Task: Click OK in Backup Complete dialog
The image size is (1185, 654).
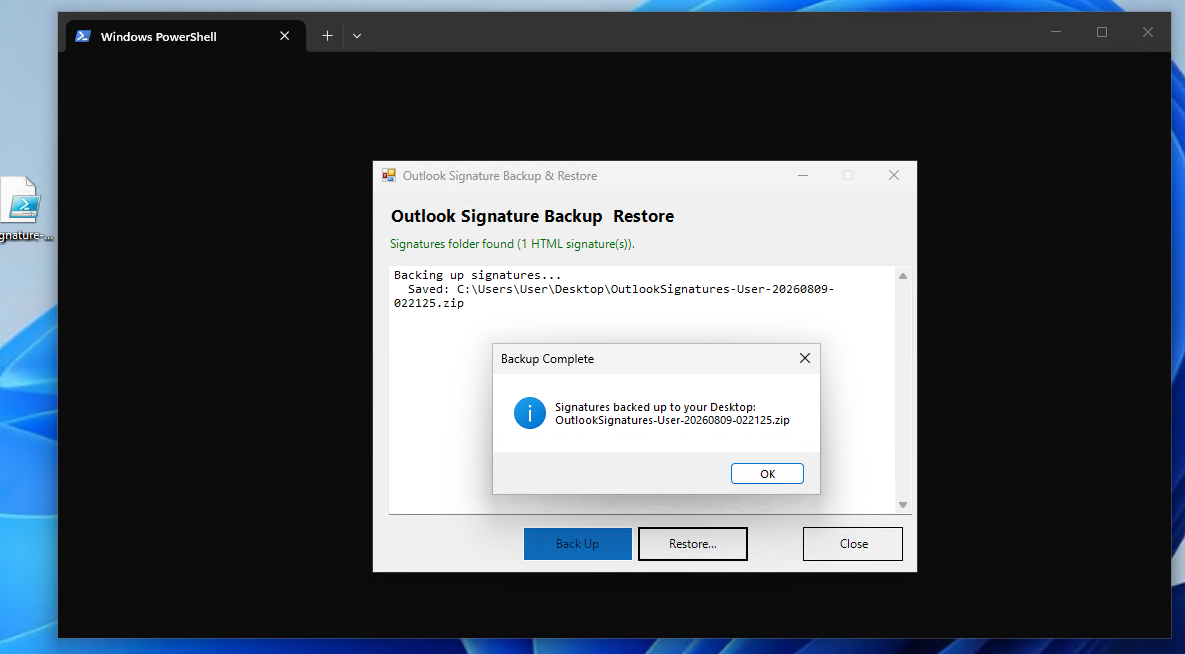Action: point(767,474)
